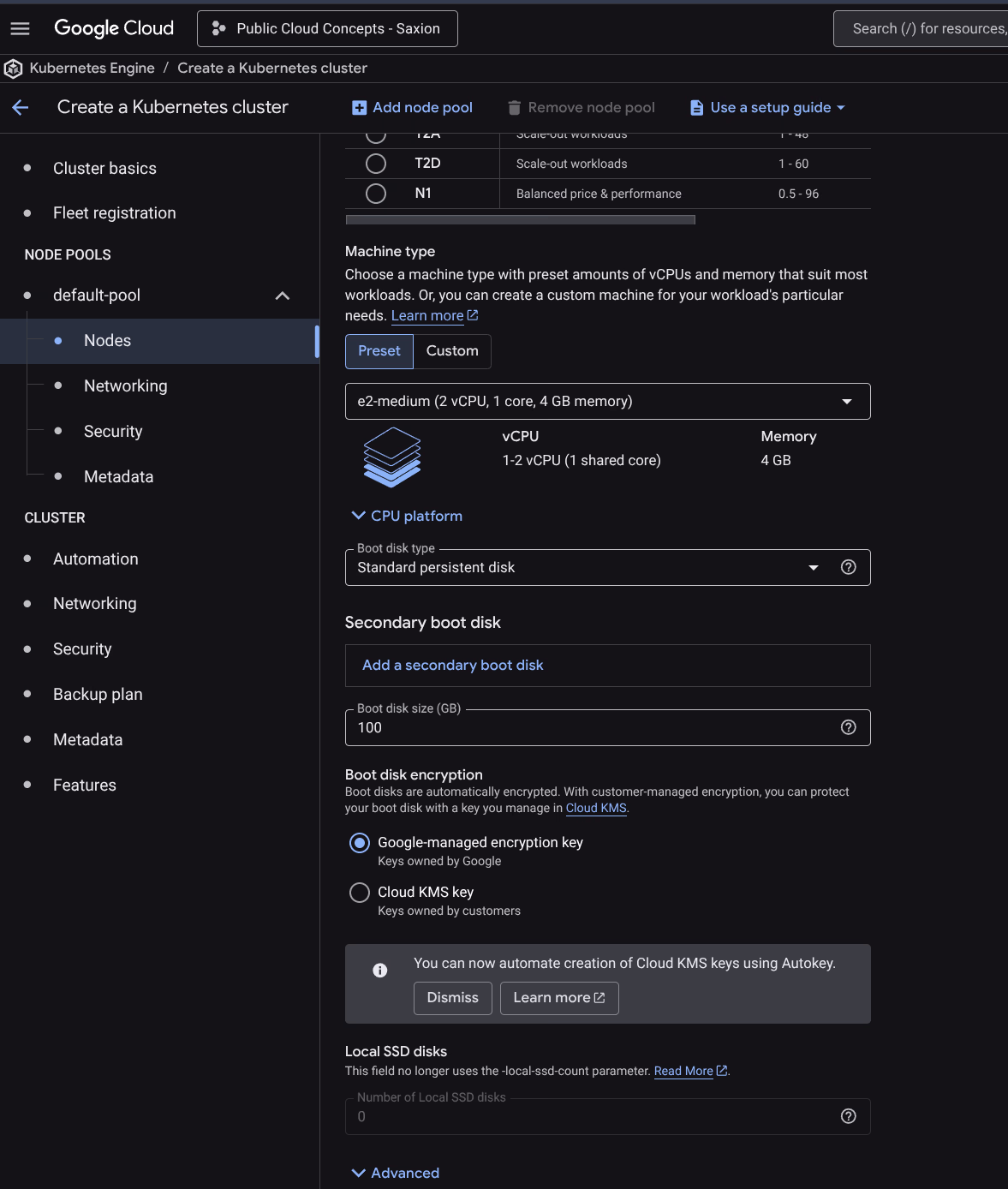Expand the CPU platform section
Screen dimensions: 1008x1189
tap(408, 516)
